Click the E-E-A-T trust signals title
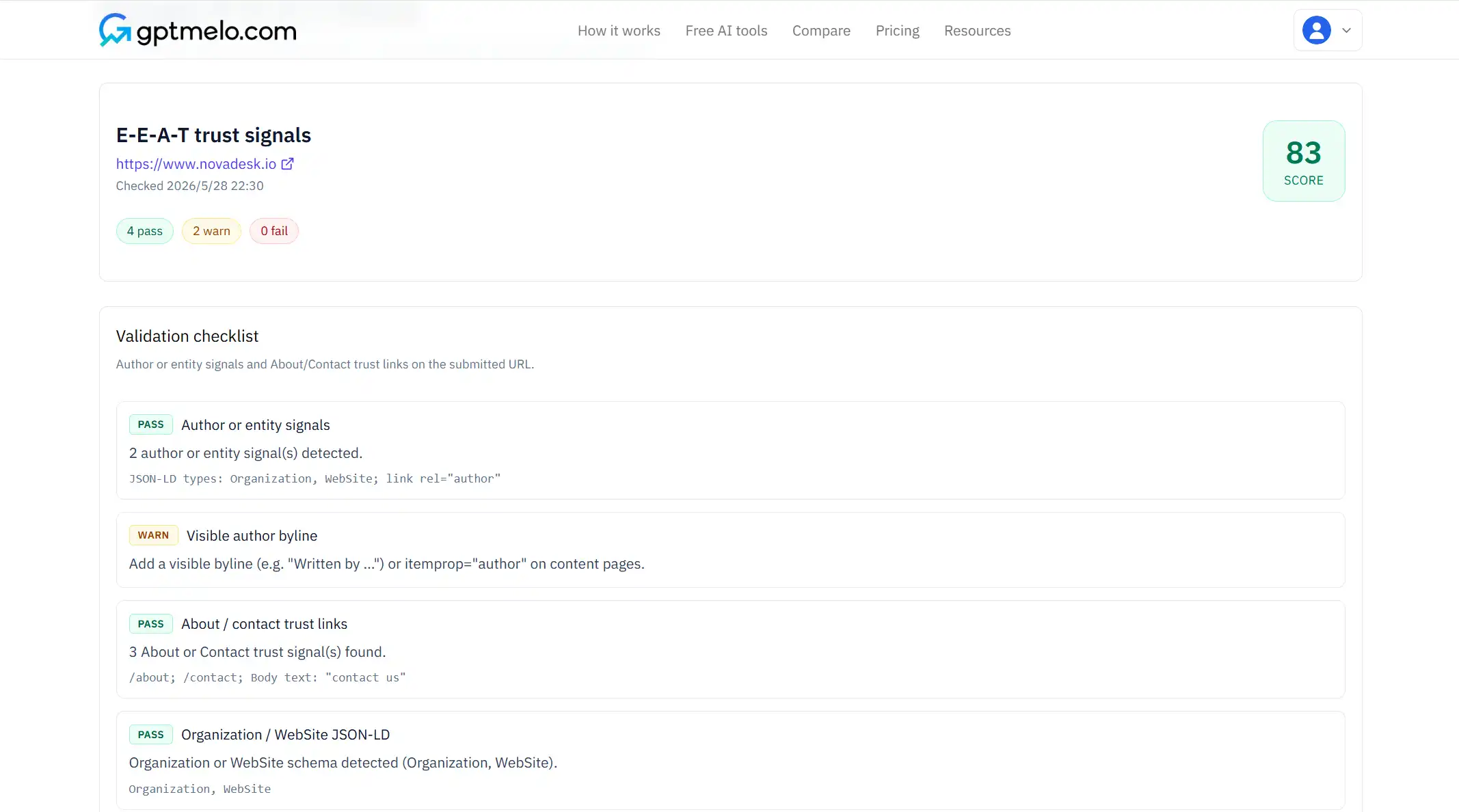 213,135
